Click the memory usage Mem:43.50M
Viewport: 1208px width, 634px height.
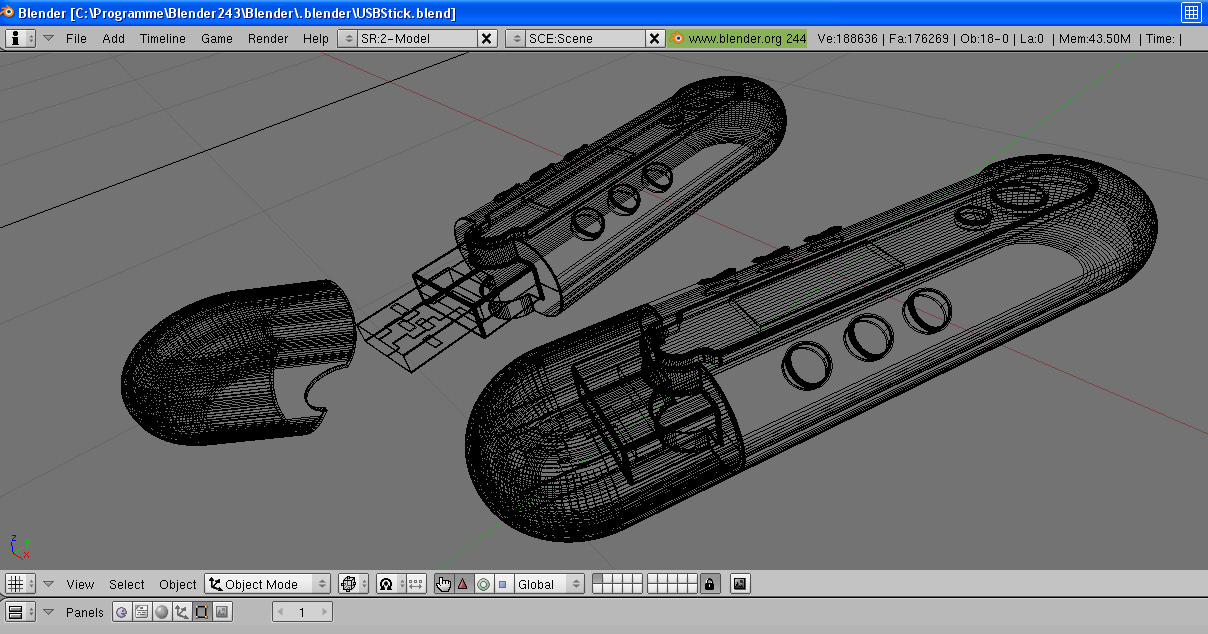pos(1093,38)
